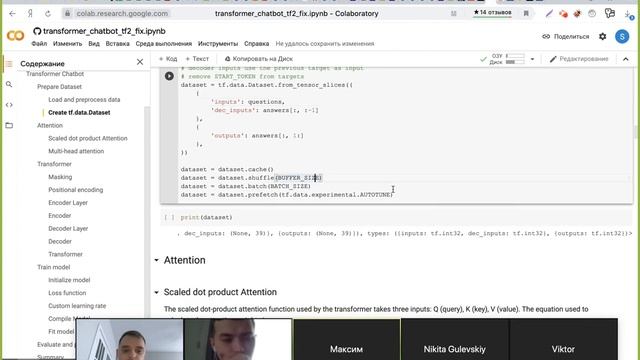The image size is (640, 360).
Task: Jump to Positional encoding in contents
Action: (76, 190)
